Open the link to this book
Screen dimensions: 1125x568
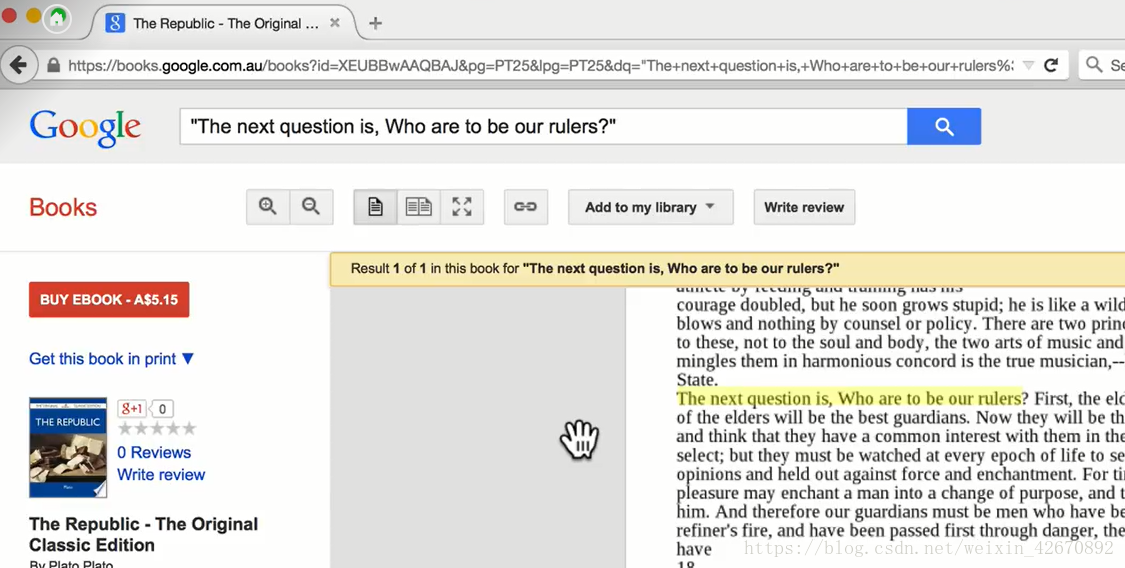pyautogui.click(x=526, y=207)
